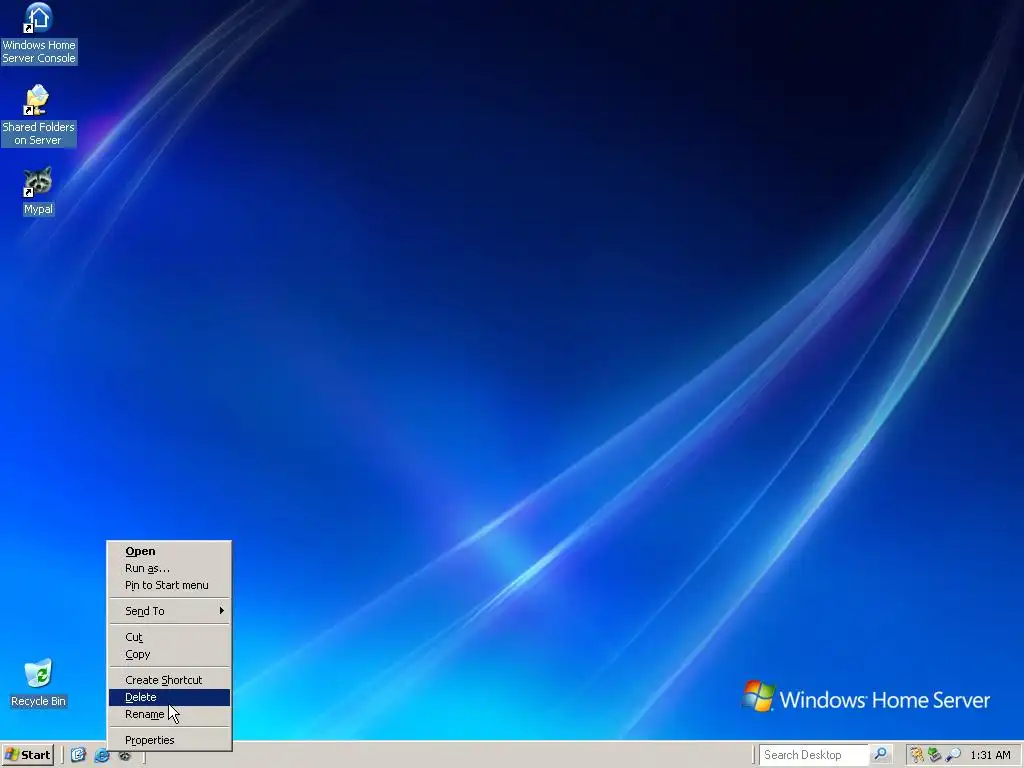Choose Cut in the context menu
Image resolution: width=1024 pixels, height=768 pixels.
click(169, 637)
